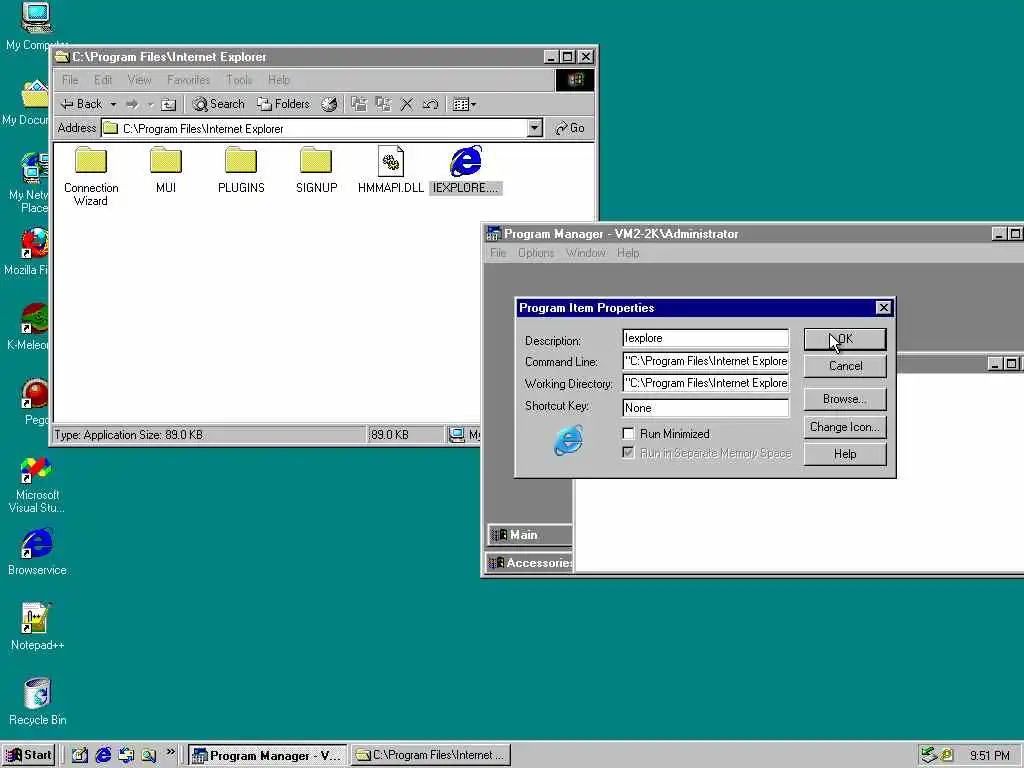Launch Internet Explorer from Quick Launch
Image resolution: width=1024 pixels, height=768 pixels.
[x=103, y=756]
